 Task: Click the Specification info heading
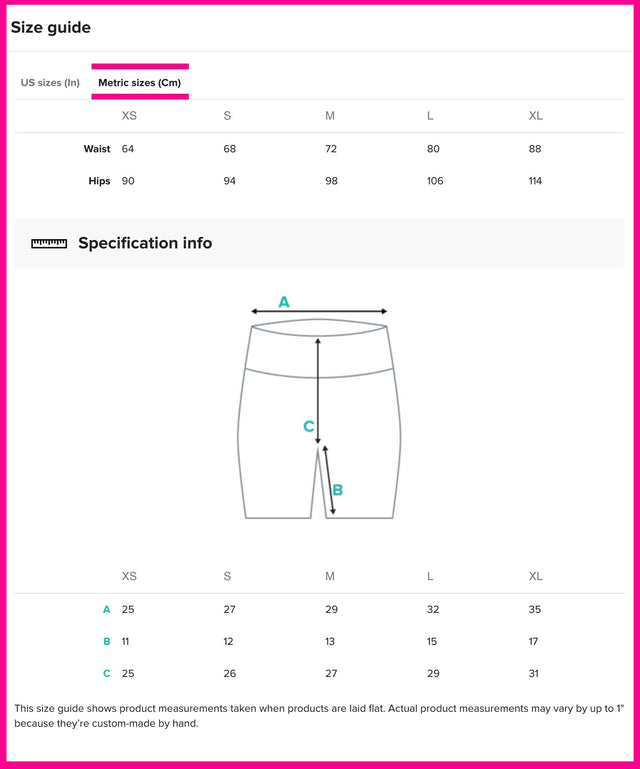(145, 243)
